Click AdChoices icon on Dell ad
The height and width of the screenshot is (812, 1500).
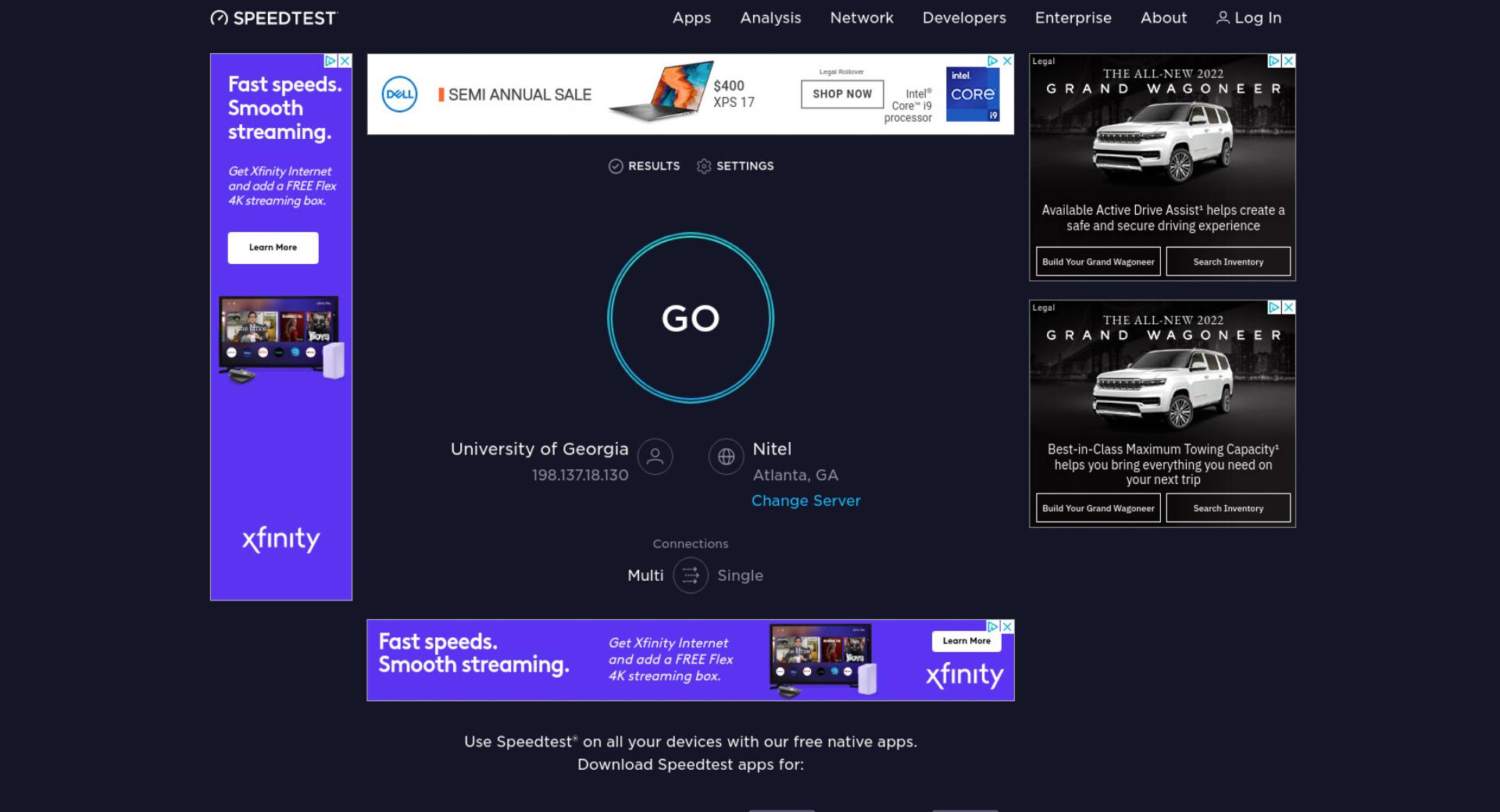(993, 61)
